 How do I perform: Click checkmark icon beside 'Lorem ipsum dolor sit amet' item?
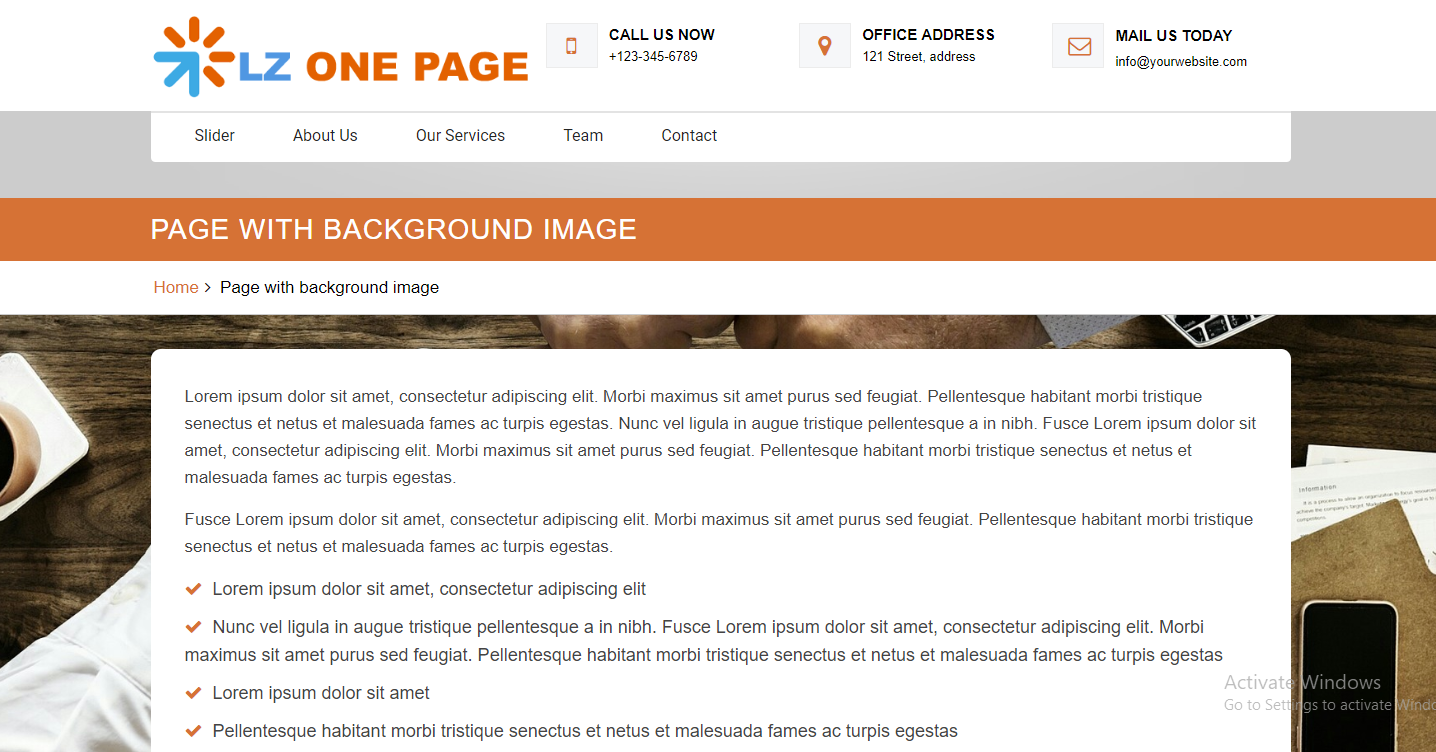tap(194, 694)
